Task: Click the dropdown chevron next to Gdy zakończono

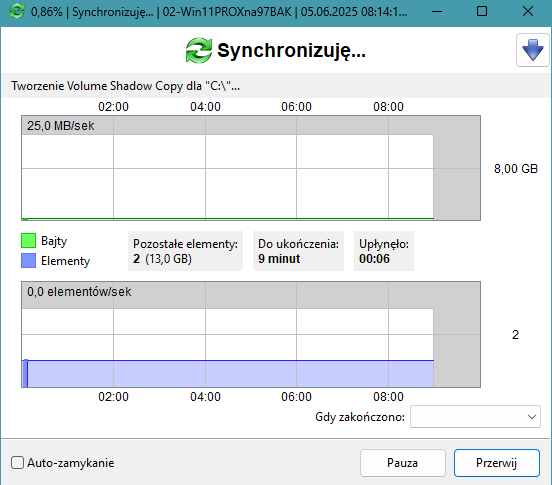Action: [x=532, y=417]
